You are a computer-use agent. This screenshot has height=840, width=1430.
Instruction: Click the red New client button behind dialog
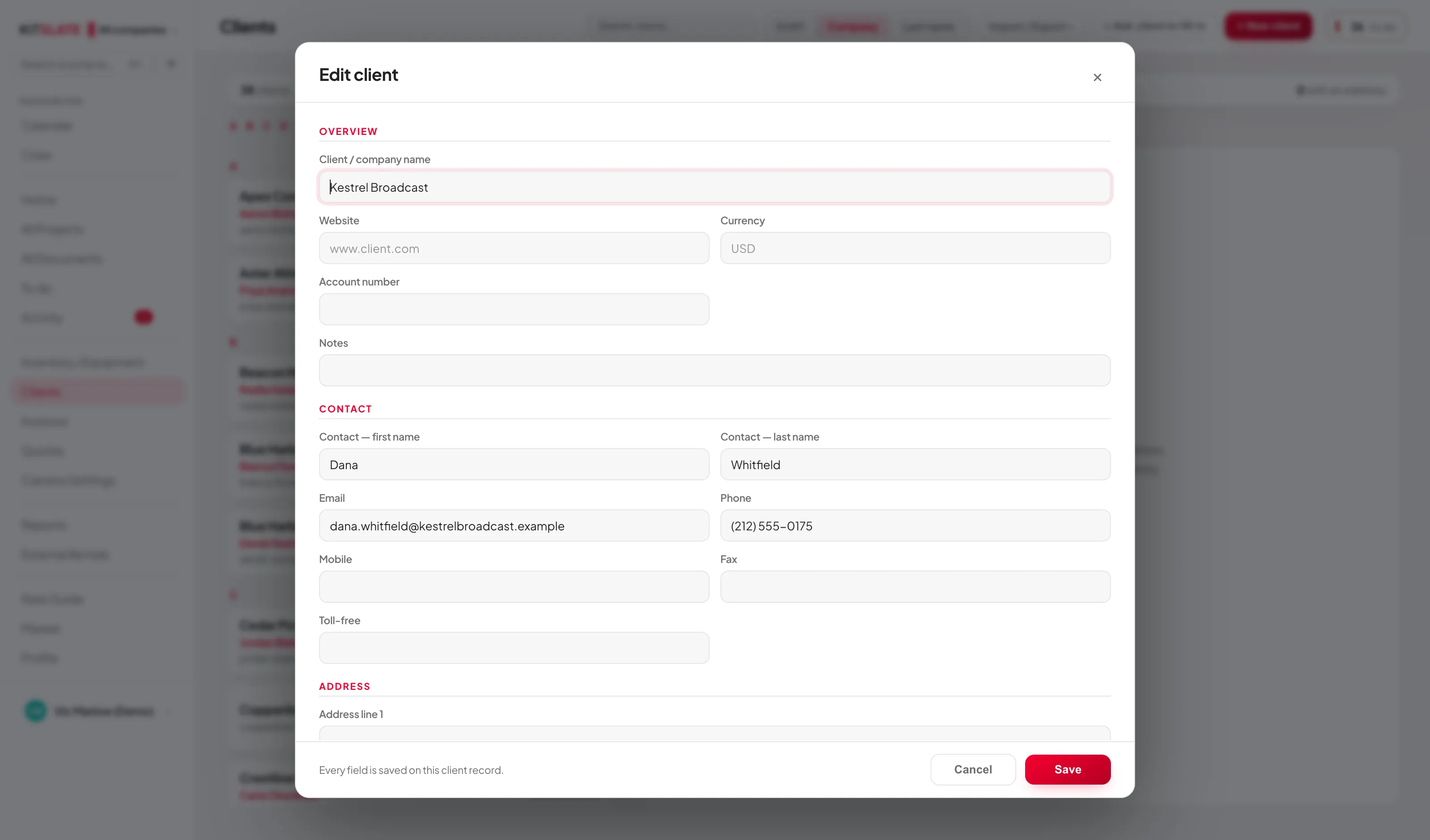point(1268,26)
